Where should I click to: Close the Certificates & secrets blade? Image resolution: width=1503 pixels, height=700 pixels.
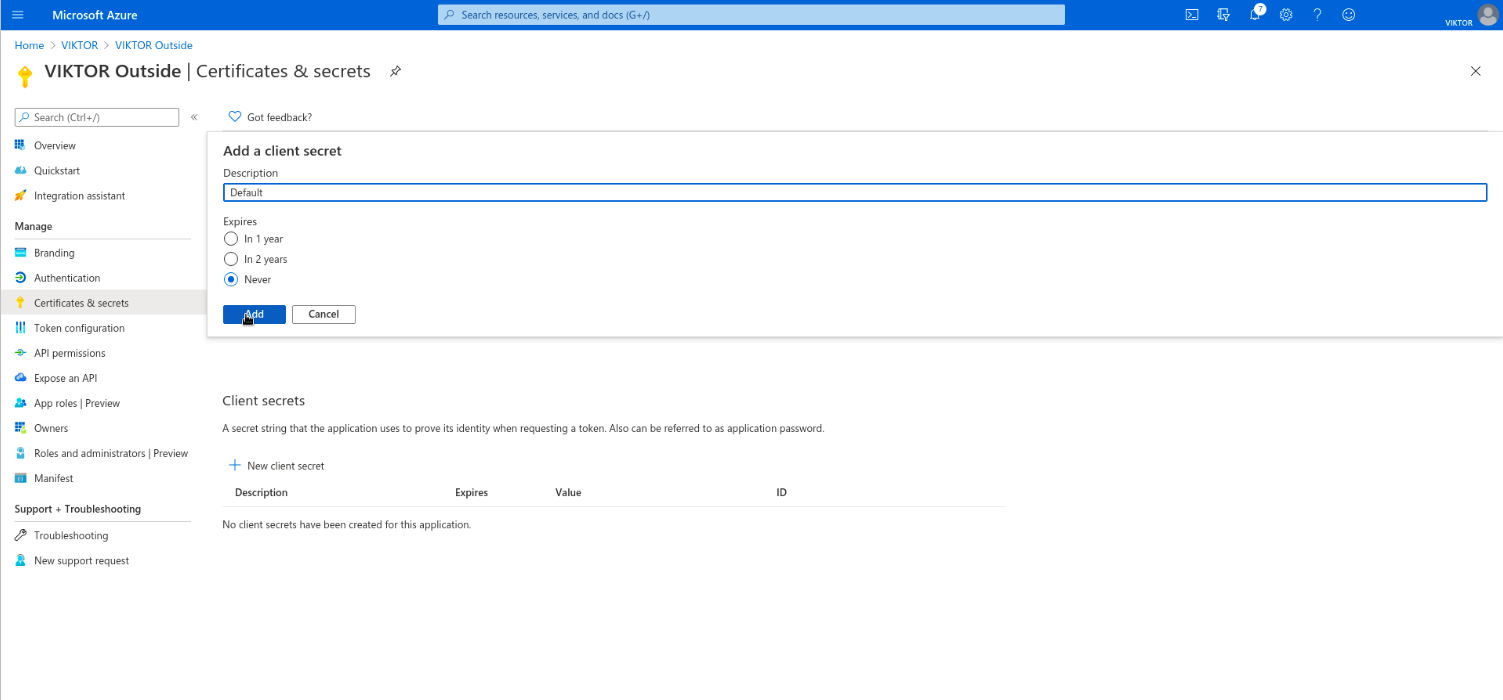tap(1475, 71)
